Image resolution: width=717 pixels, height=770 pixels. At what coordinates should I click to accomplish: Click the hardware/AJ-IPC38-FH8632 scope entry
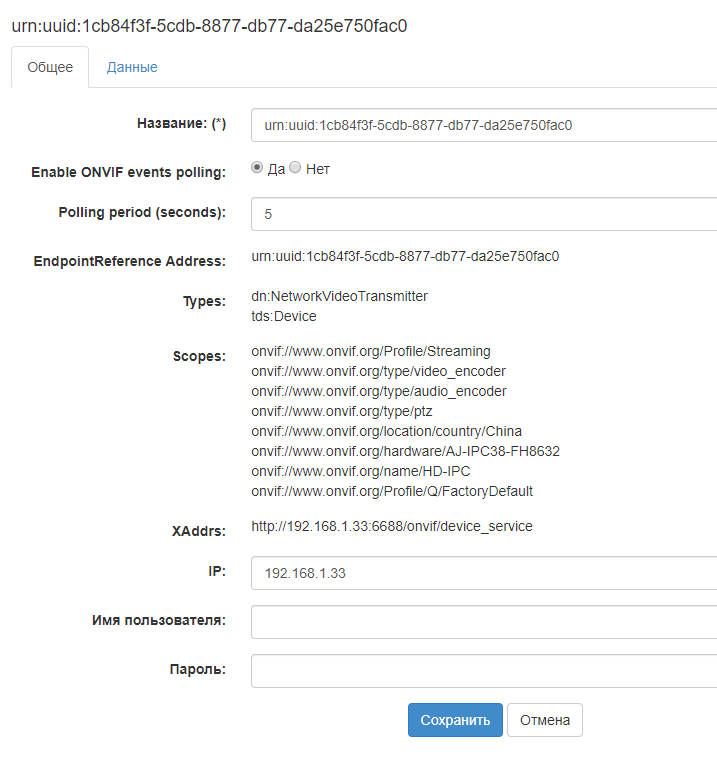[x=405, y=451]
